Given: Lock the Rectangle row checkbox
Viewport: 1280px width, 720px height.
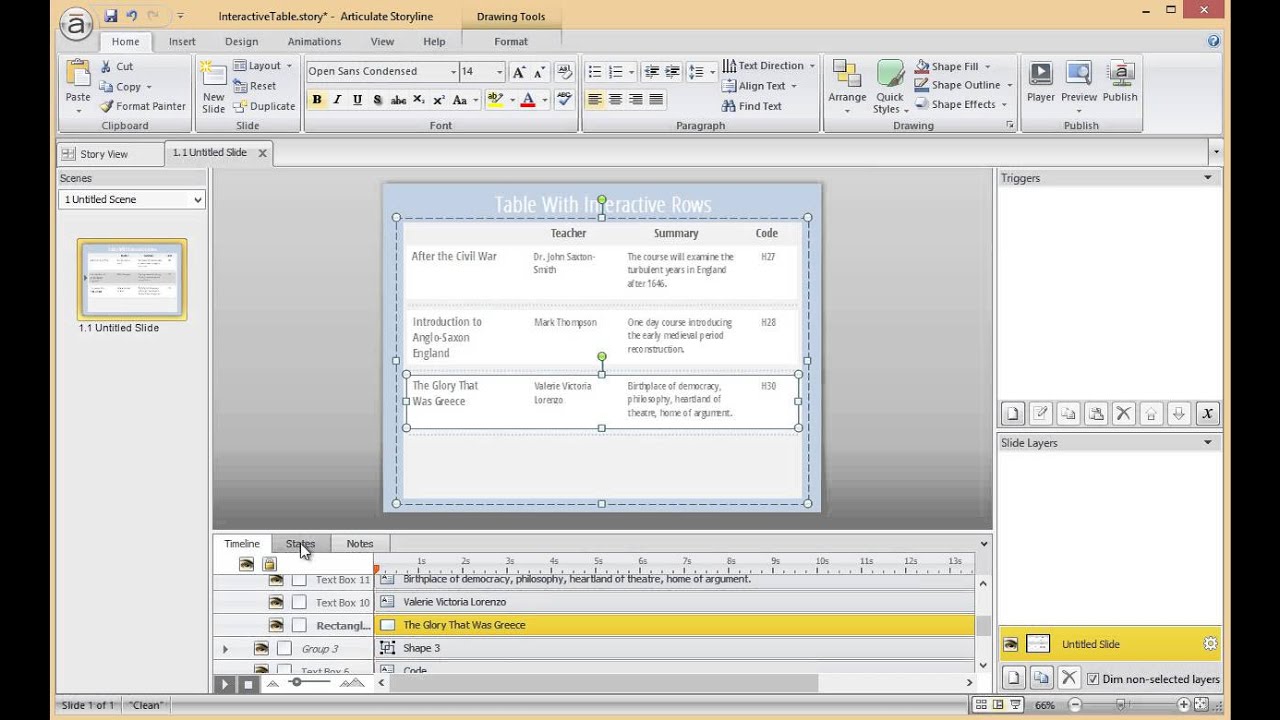Looking at the screenshot, I should [x=299, y=625].
